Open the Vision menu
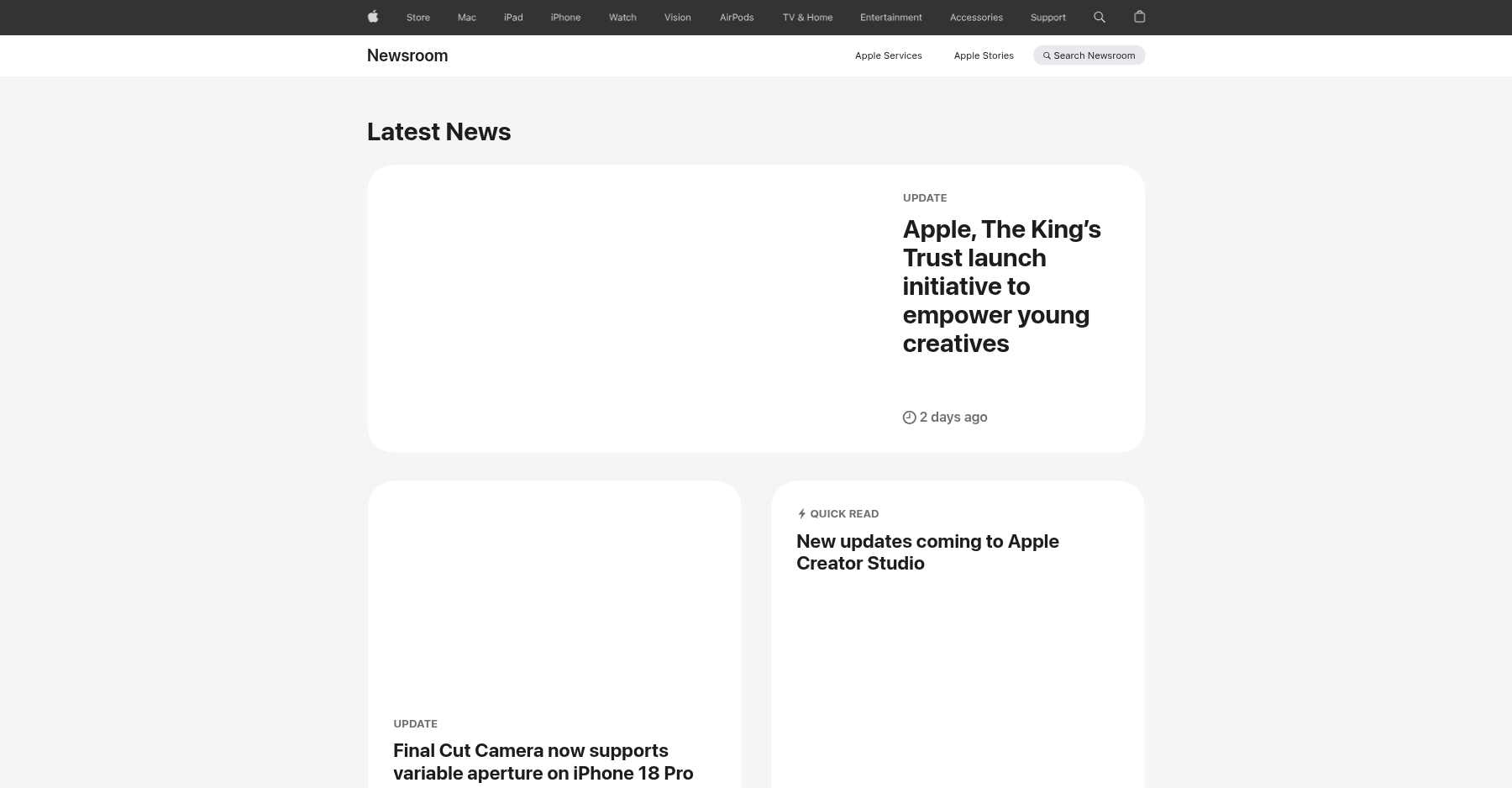The height and width of the screenshot is (788, 1512). click(x=678, y=18)
